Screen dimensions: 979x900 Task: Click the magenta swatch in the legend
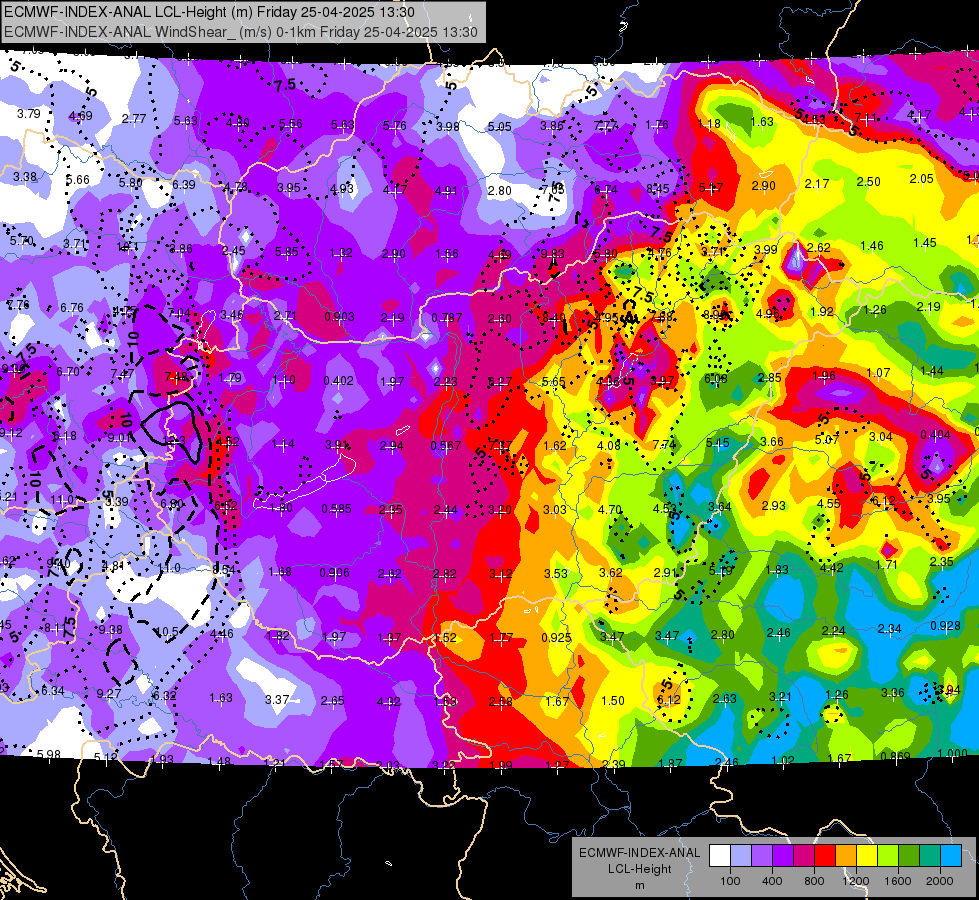804,856
